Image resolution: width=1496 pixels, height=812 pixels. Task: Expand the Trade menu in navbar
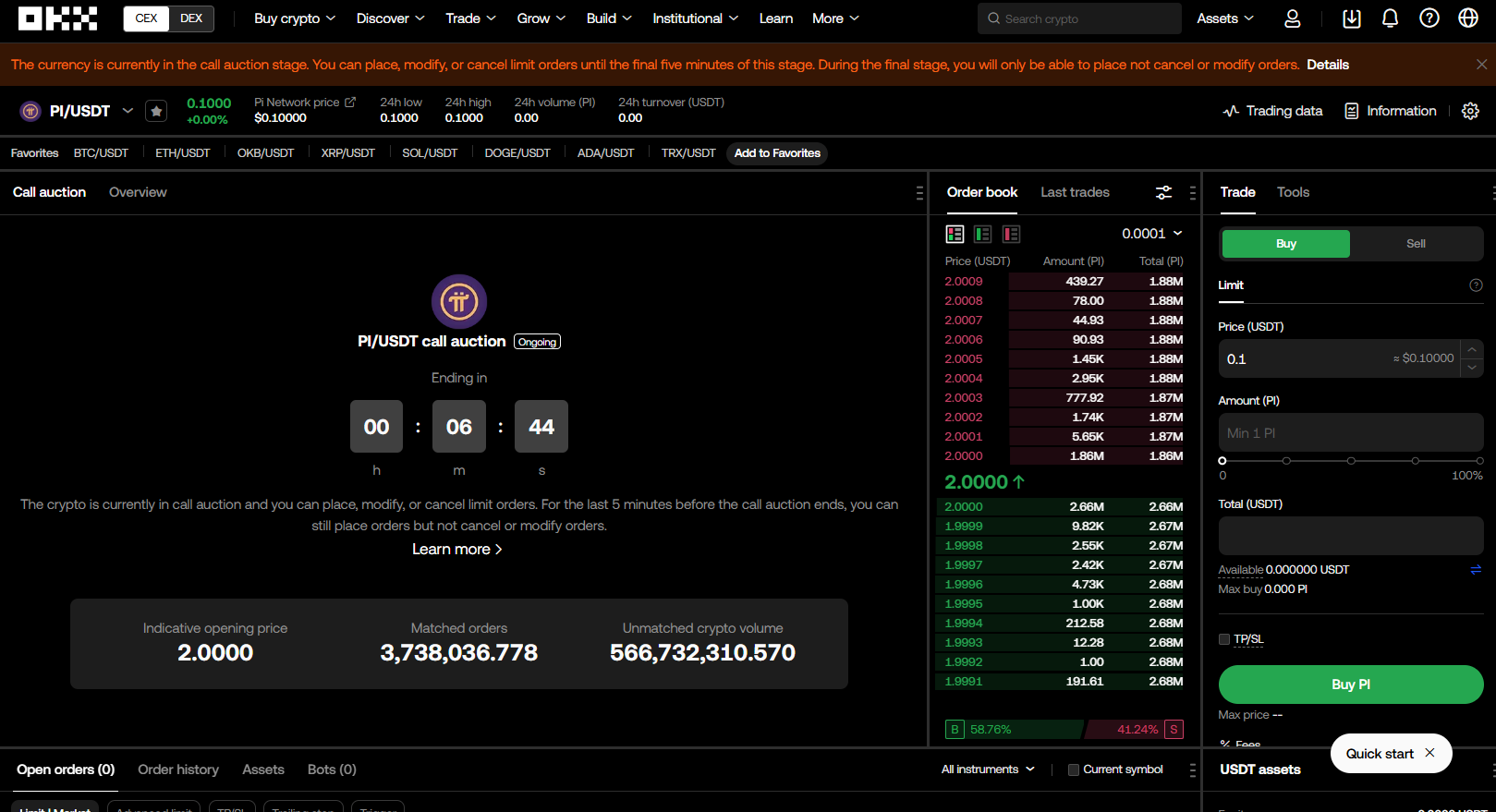(x=470, y=18)
